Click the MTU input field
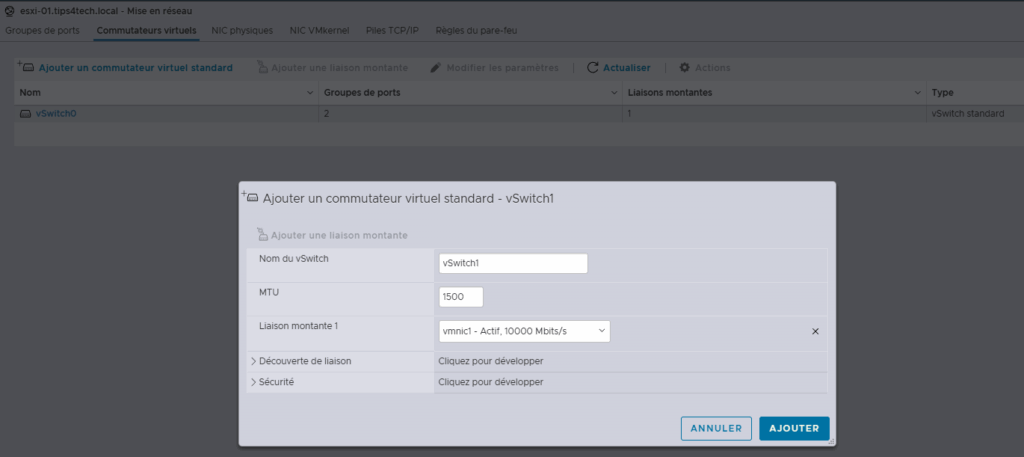This screenshot has width=1024, height=457. pos(461,297)
